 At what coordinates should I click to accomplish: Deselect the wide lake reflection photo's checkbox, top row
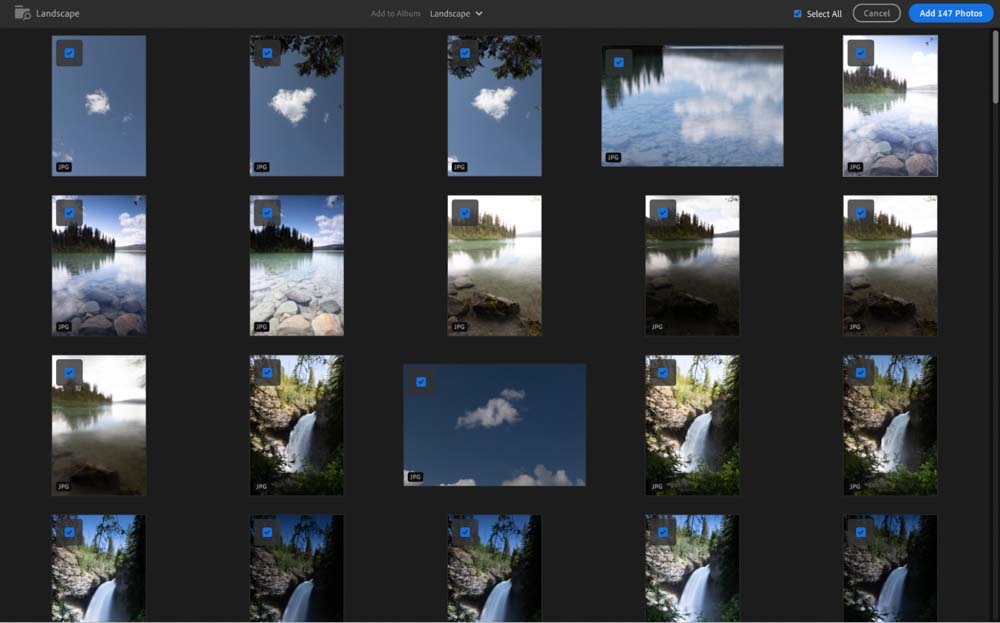619,62
